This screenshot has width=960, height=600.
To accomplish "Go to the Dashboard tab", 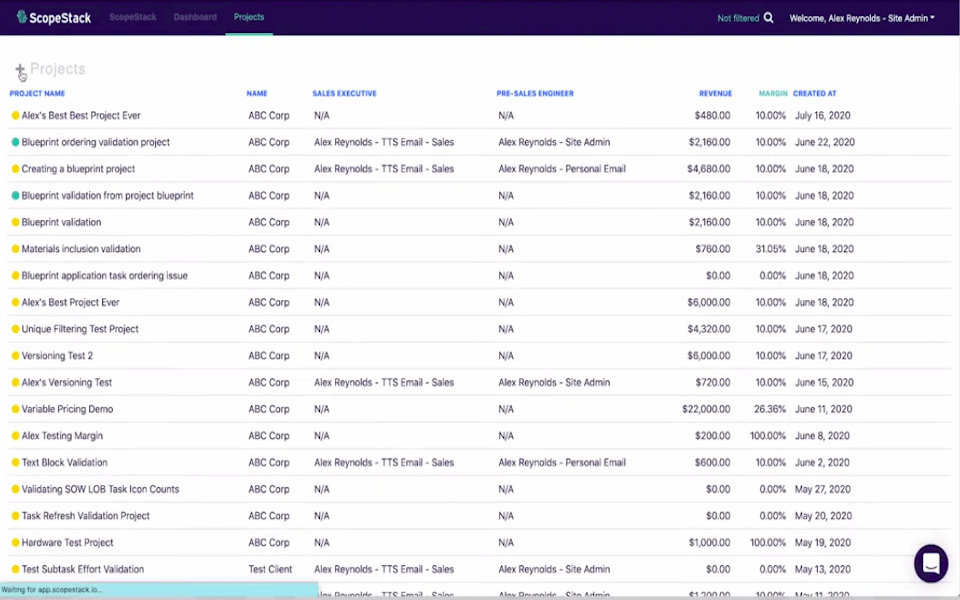I will coord(195,17).
